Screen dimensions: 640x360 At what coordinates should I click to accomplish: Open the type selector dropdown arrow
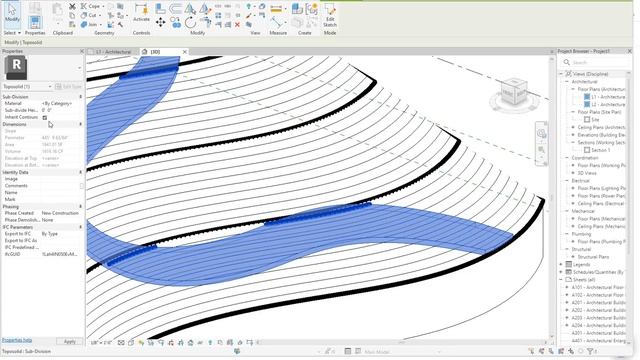[x=79, y=68]
